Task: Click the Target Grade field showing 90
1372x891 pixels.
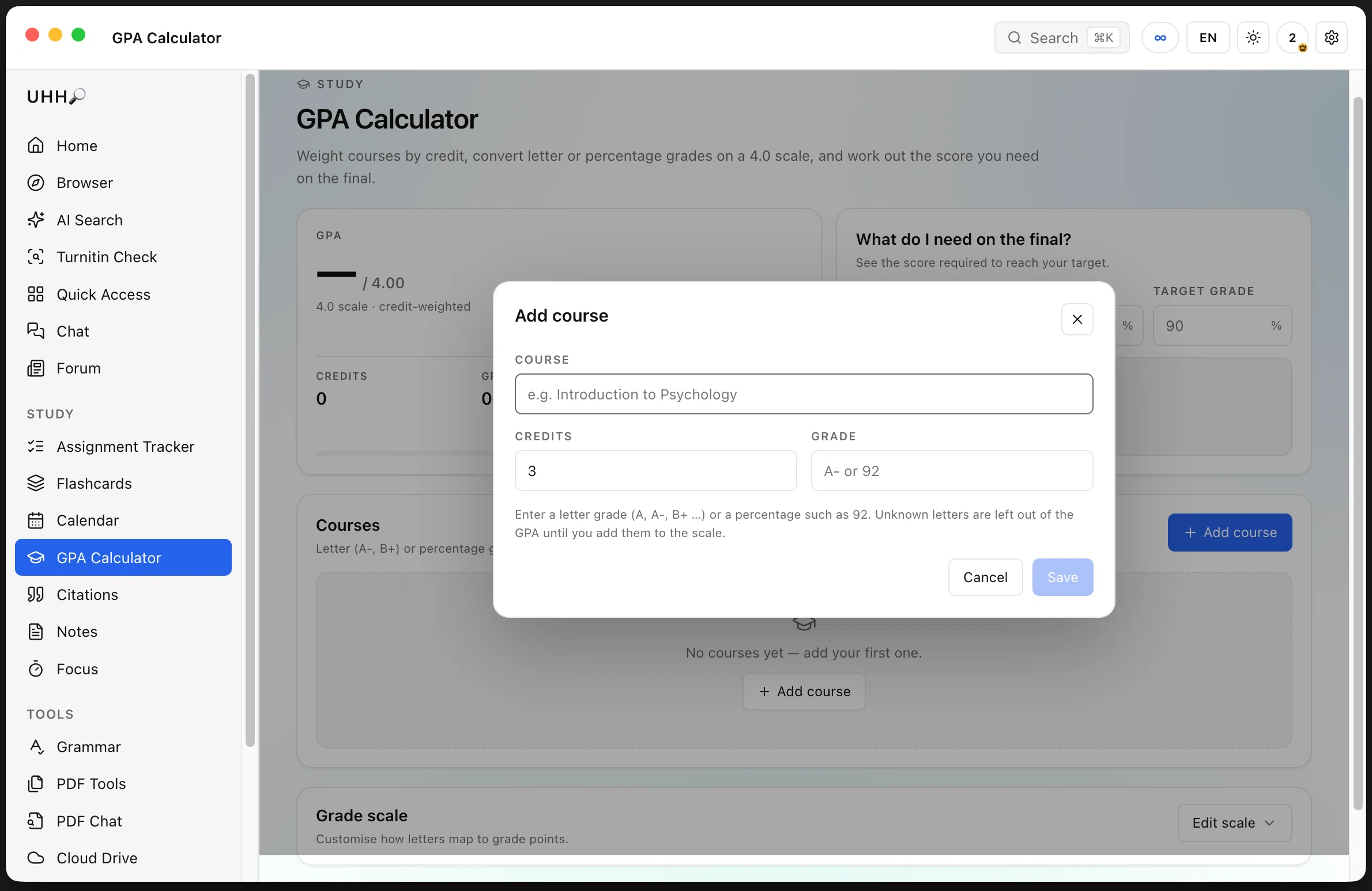Action: [x=1222, y=326]
